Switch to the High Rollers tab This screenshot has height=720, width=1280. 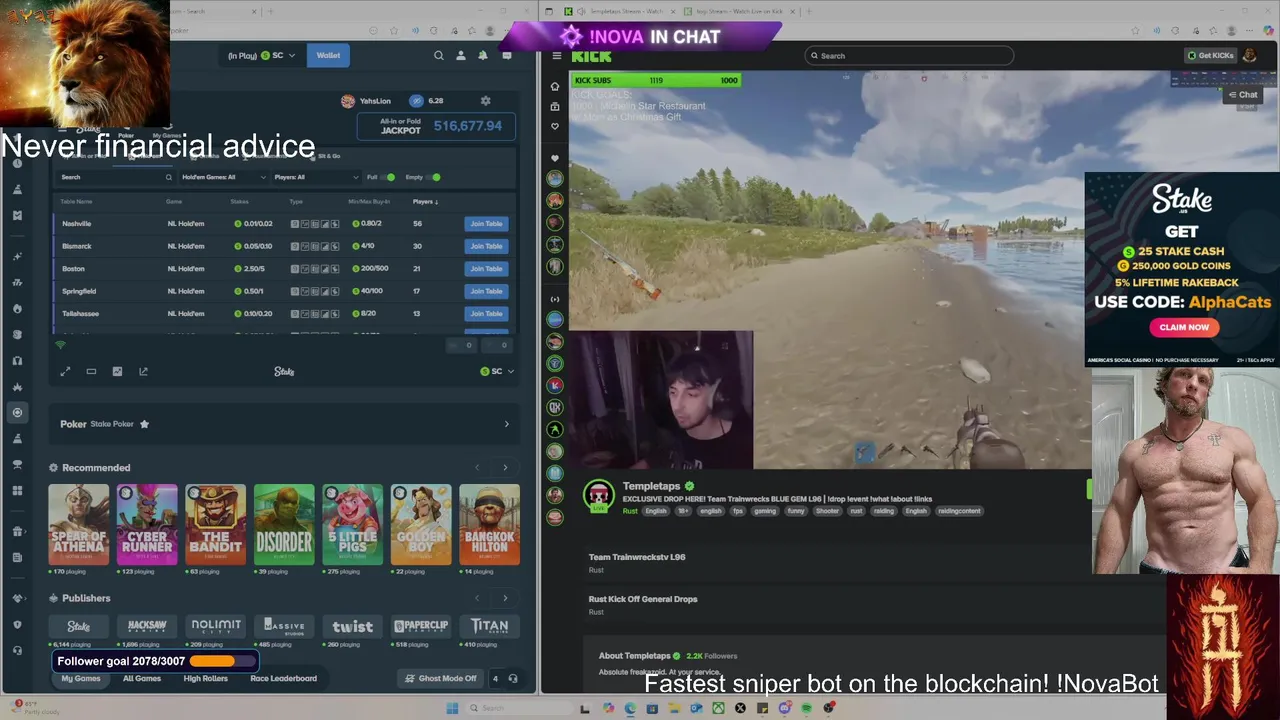point(206,679)
